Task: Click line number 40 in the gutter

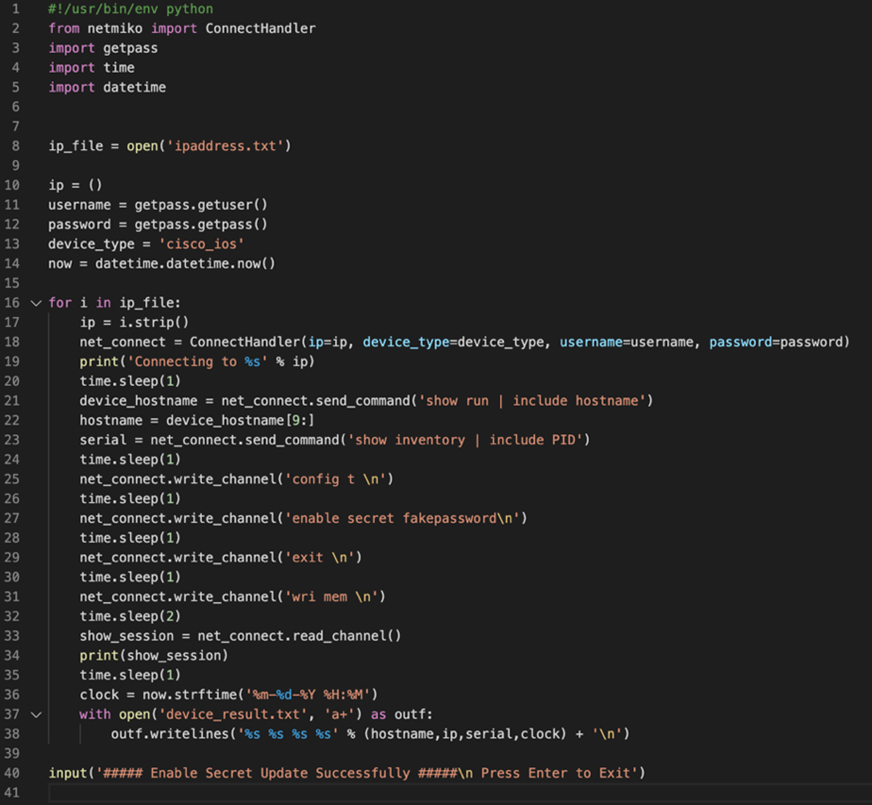Action: tap(13, 773)
